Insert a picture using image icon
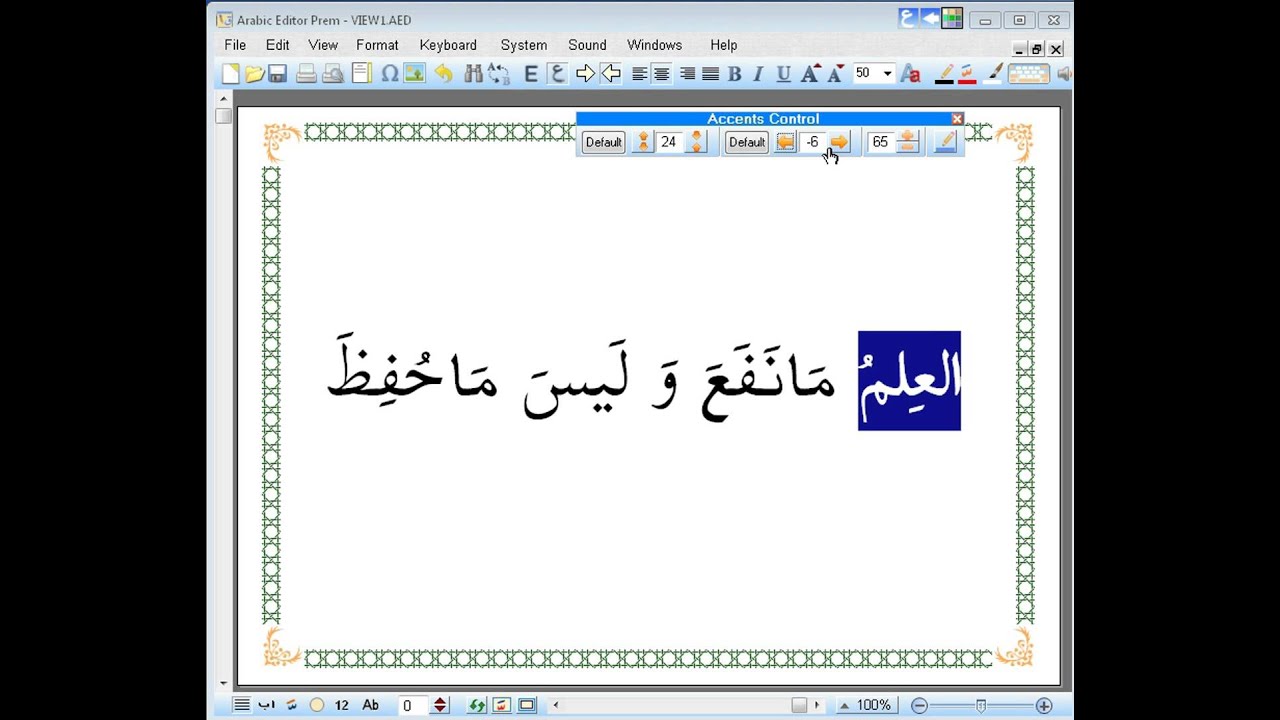The height and width of the screenshot is (720, 1280). 414,73
